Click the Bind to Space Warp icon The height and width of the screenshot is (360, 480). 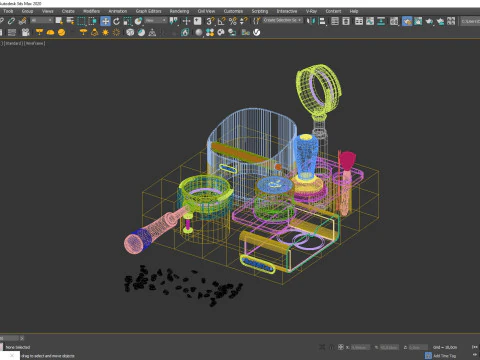(23, 21)
